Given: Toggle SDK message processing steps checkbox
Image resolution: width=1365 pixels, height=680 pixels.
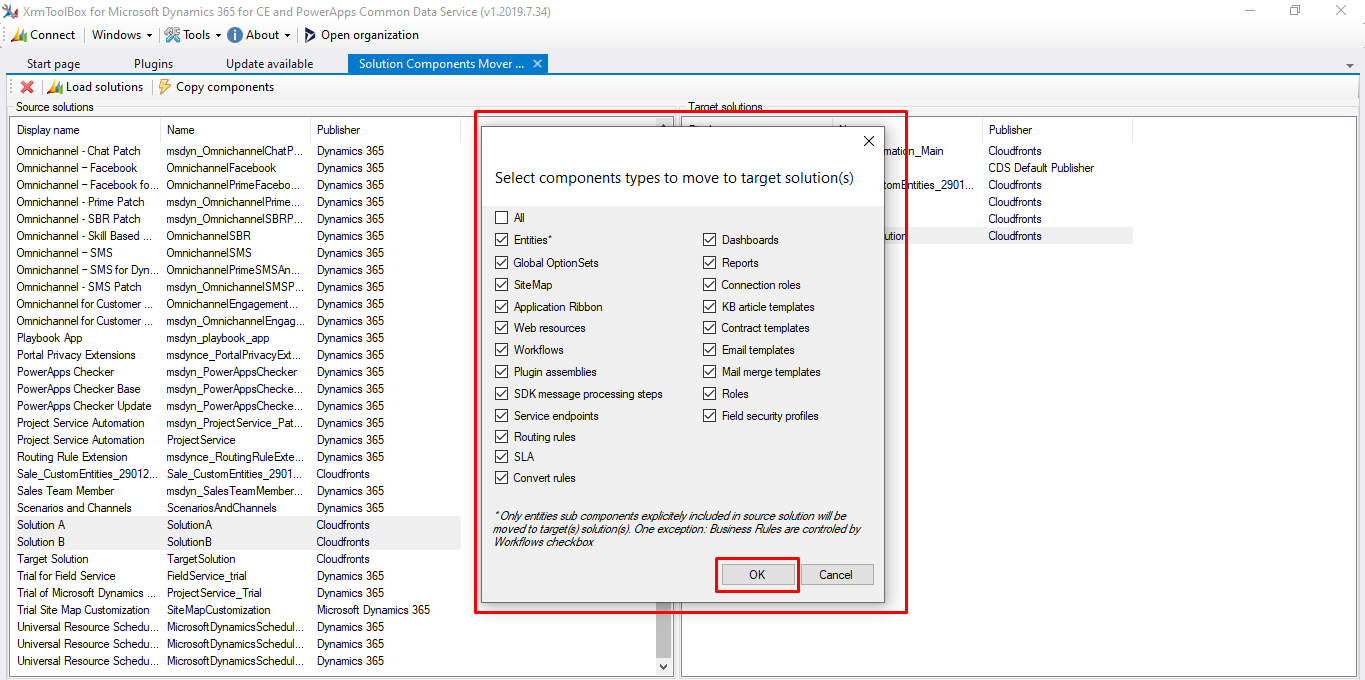Looking at the screenshot, I should [x=501, y=394].
